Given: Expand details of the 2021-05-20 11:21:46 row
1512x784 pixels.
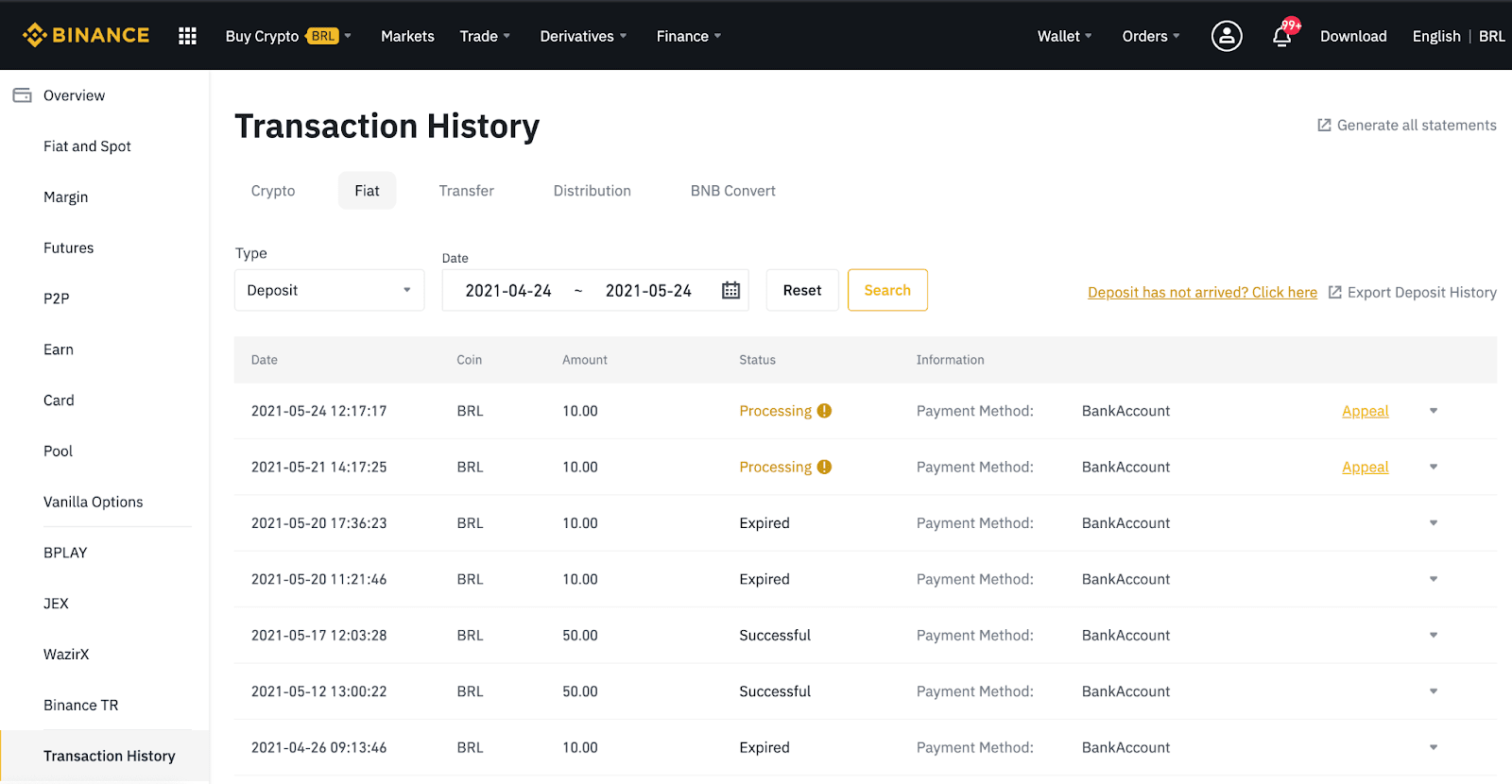Looking at the screenshot, I should (x=1434, y=579).
